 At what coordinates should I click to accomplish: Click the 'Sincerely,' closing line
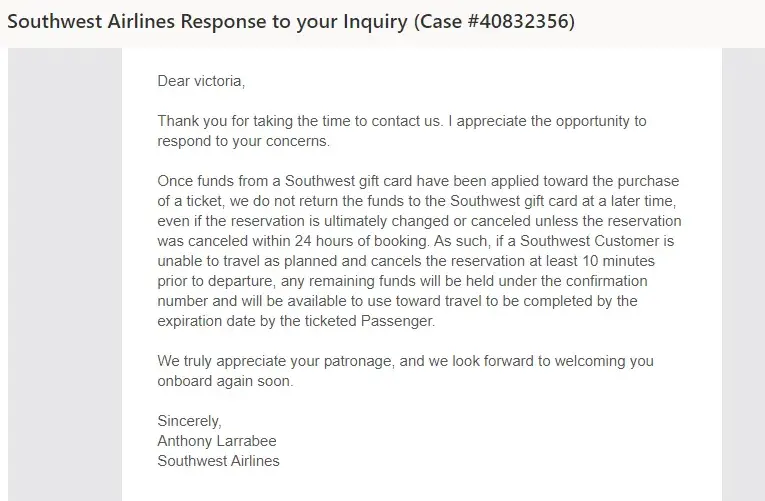(189, 421)
